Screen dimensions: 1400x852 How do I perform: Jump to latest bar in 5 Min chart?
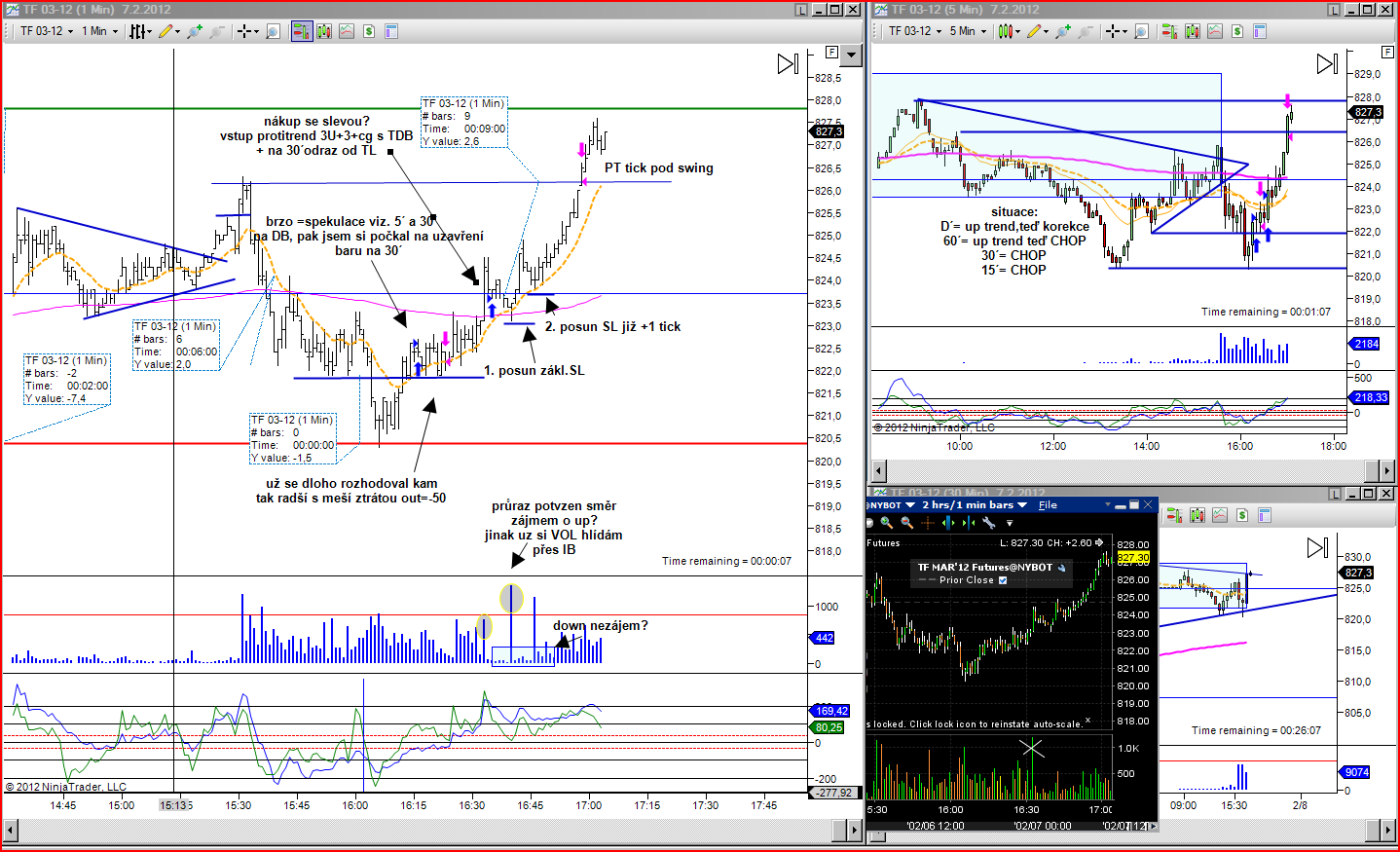[x=1327, y=64]
